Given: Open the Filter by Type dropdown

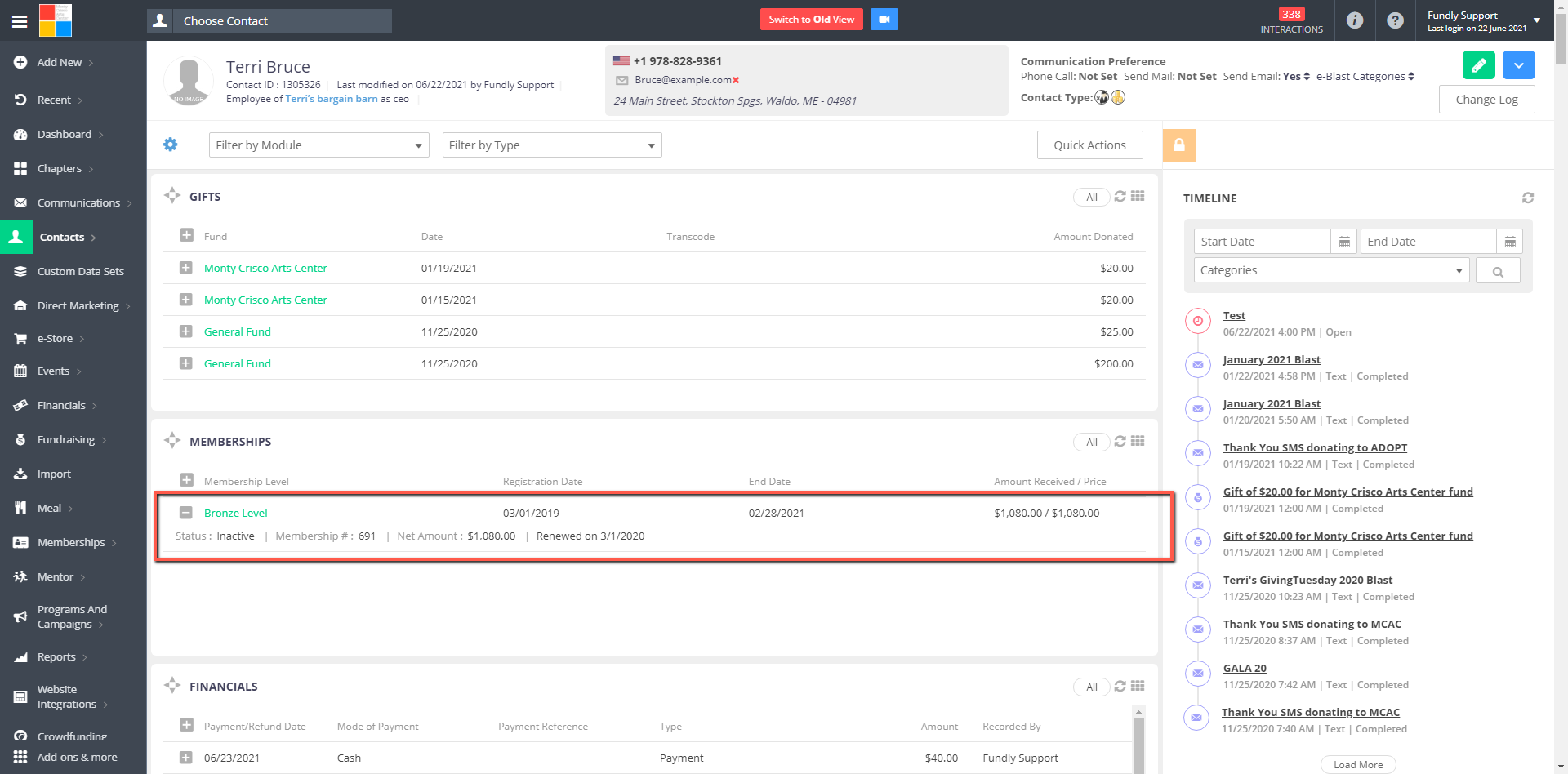Looking at the screenshot, I should coord(552,145).
